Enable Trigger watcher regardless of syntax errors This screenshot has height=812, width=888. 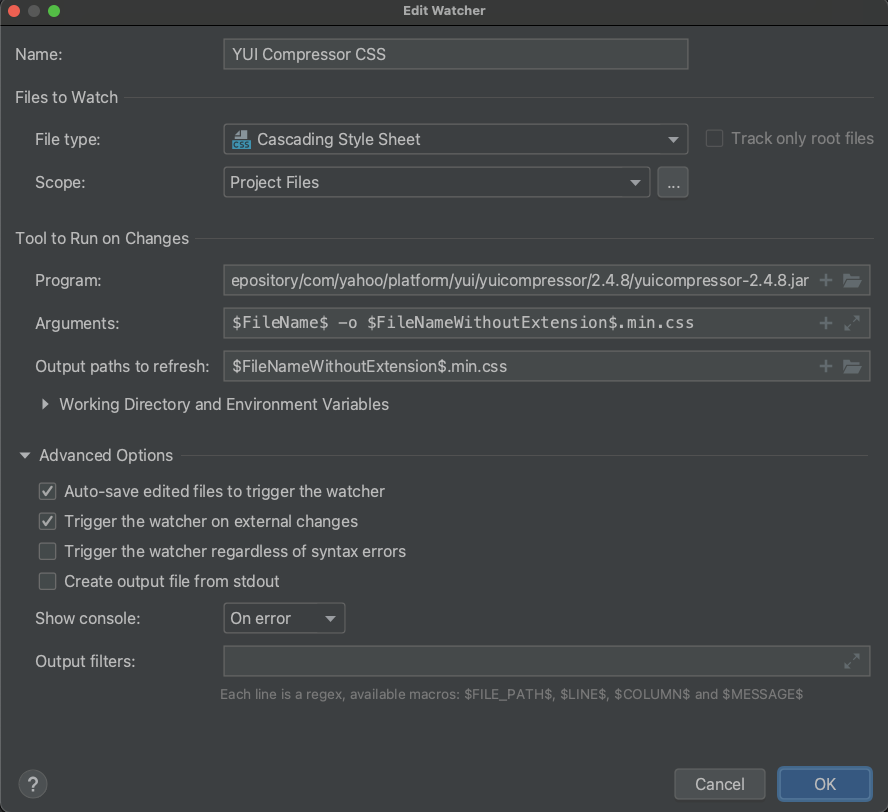(48, 551)
